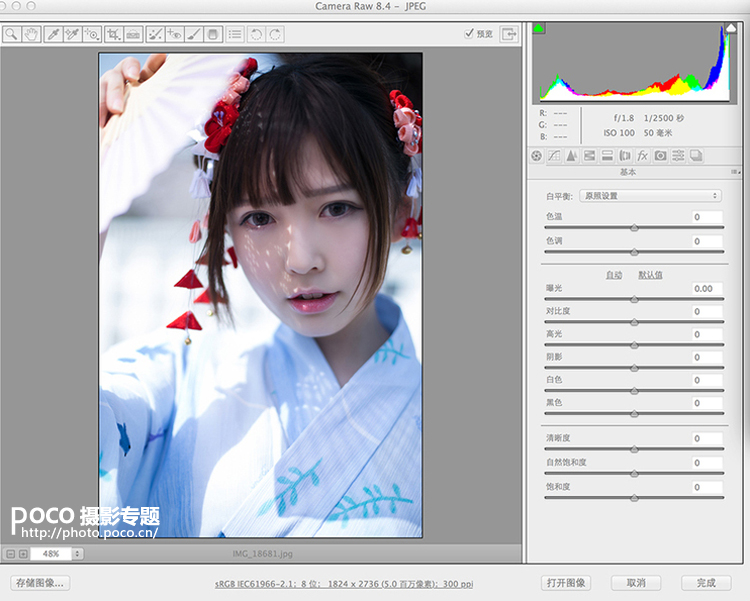Select the Hand tool
This screenshot has width=750, height=601.
click(32, 34)
